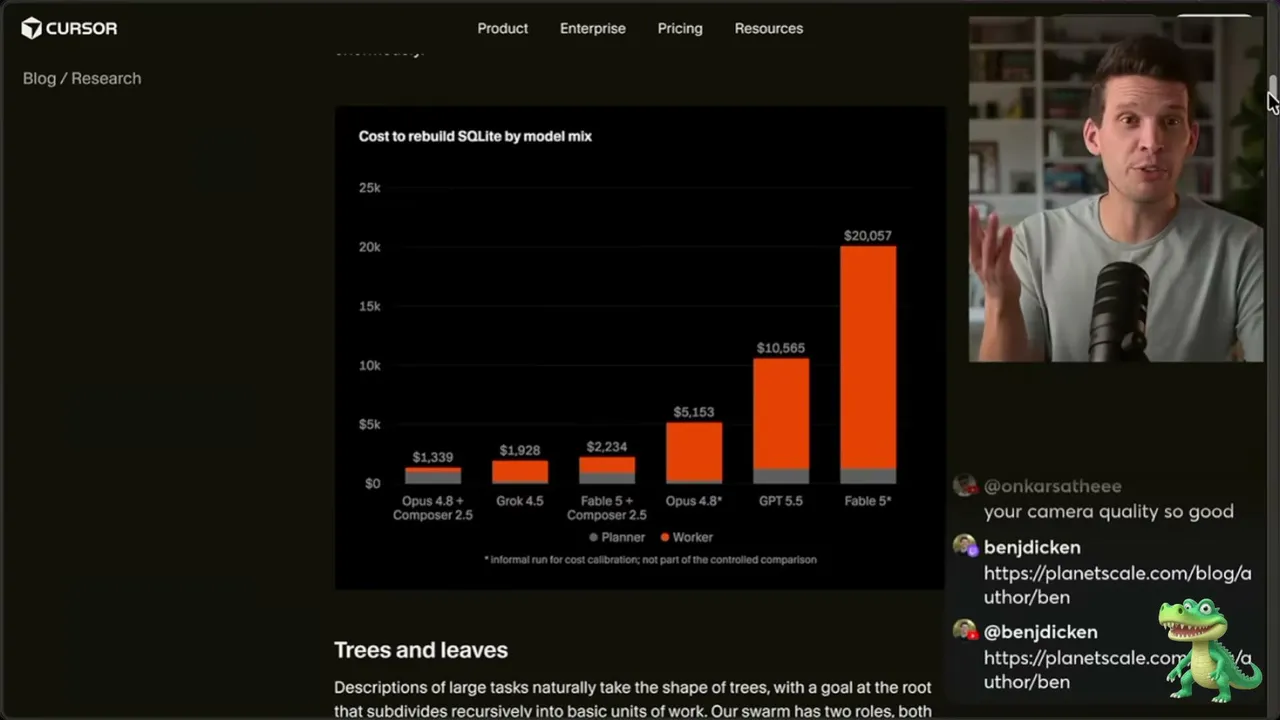Viewport: 1280px width, 720px height.
Task: Click the avatar beside benjdicken without @
Action: point(965,546)
